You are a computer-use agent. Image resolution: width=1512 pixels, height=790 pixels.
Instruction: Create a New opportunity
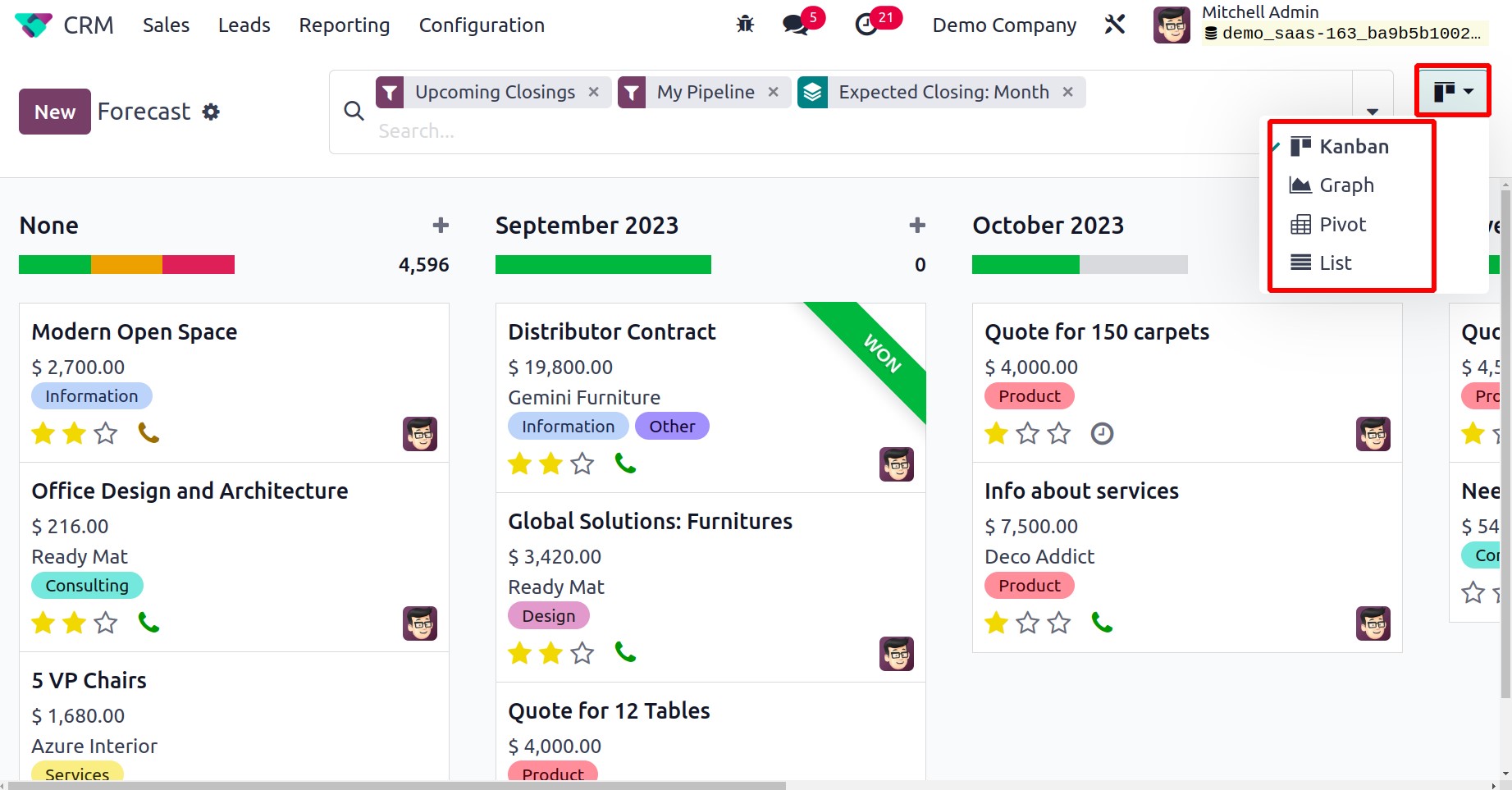[55, 112]
